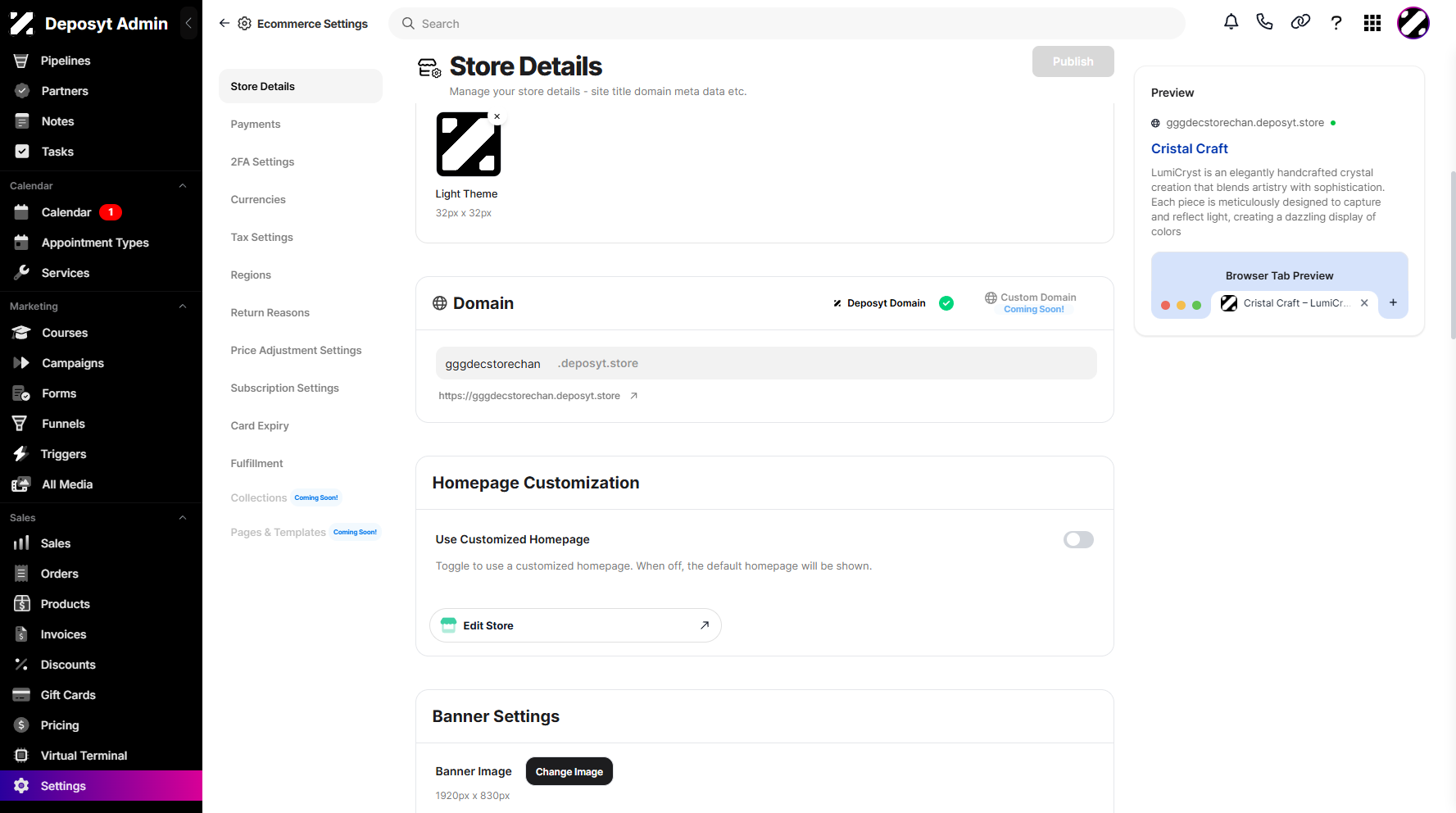
Task: Open the store URL external link arrow
Action: tap(633, 396)
